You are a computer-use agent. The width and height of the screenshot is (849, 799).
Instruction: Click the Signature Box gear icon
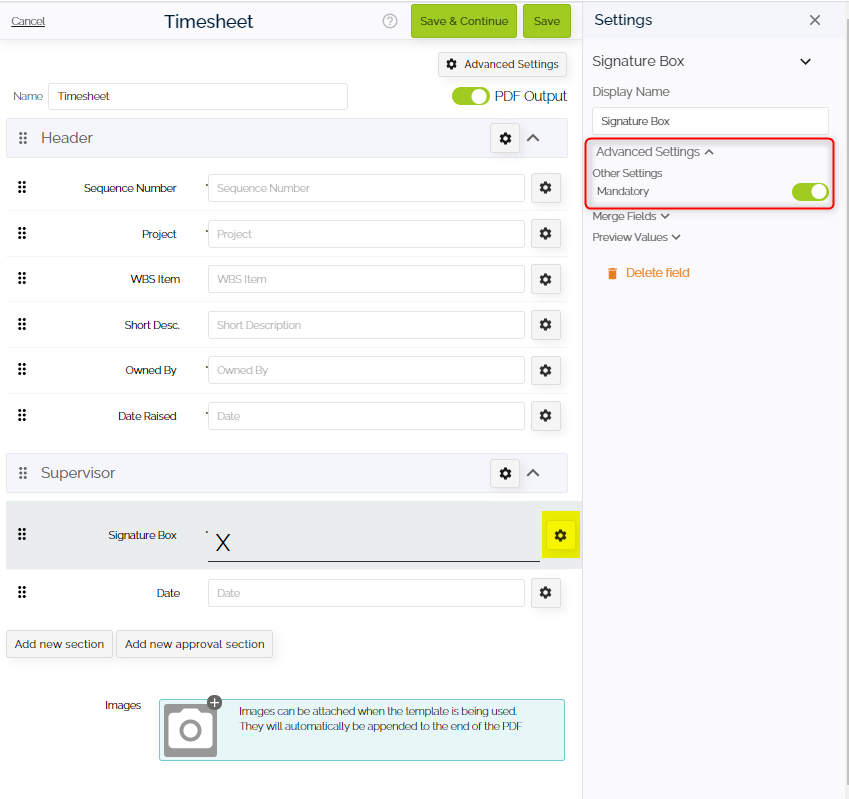click(560, 535)
